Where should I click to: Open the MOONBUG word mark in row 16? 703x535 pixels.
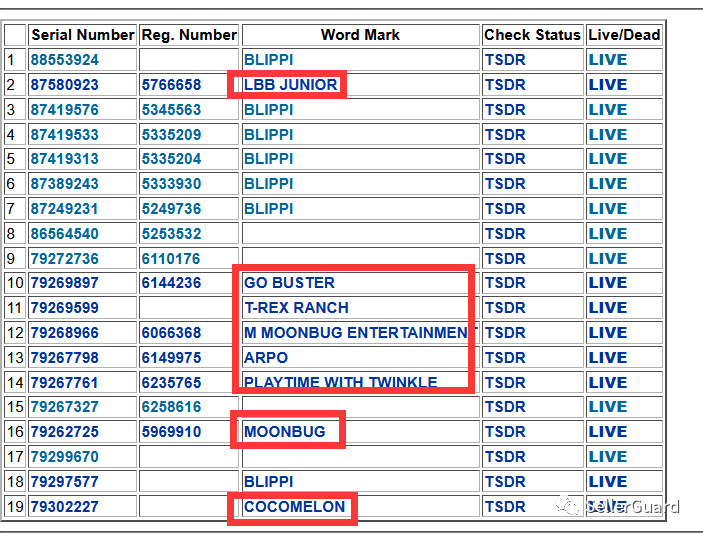click(x=285, y=432)
